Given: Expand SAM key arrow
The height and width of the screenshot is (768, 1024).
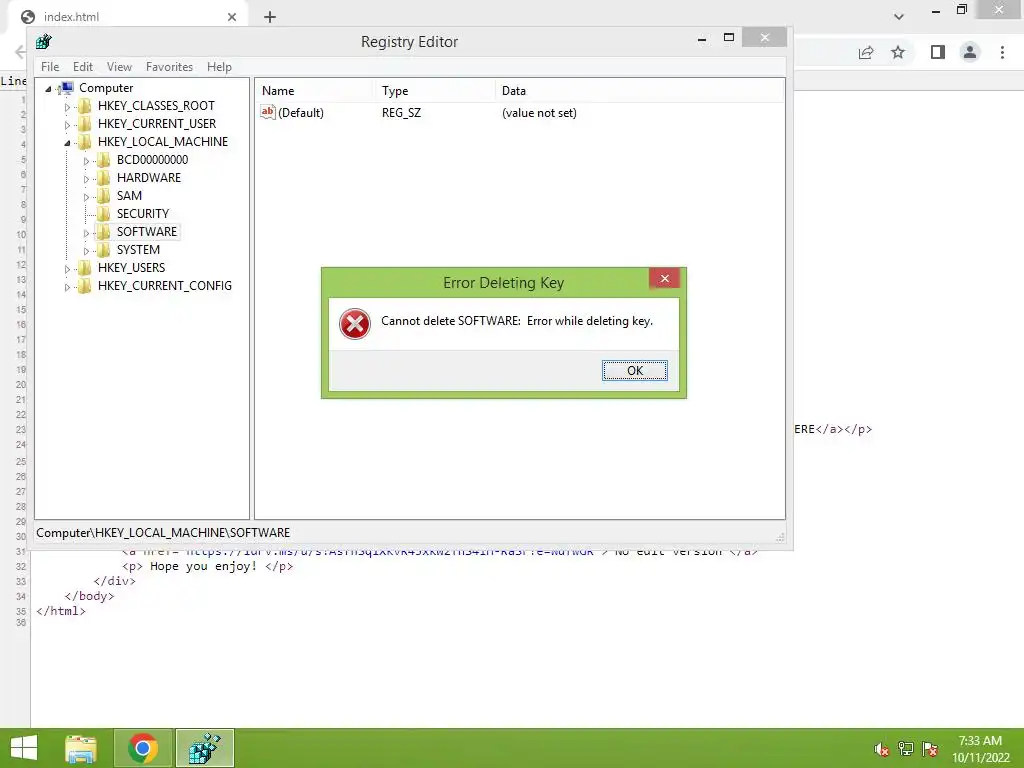Looking at the screenshot, I should pos(86,197).
